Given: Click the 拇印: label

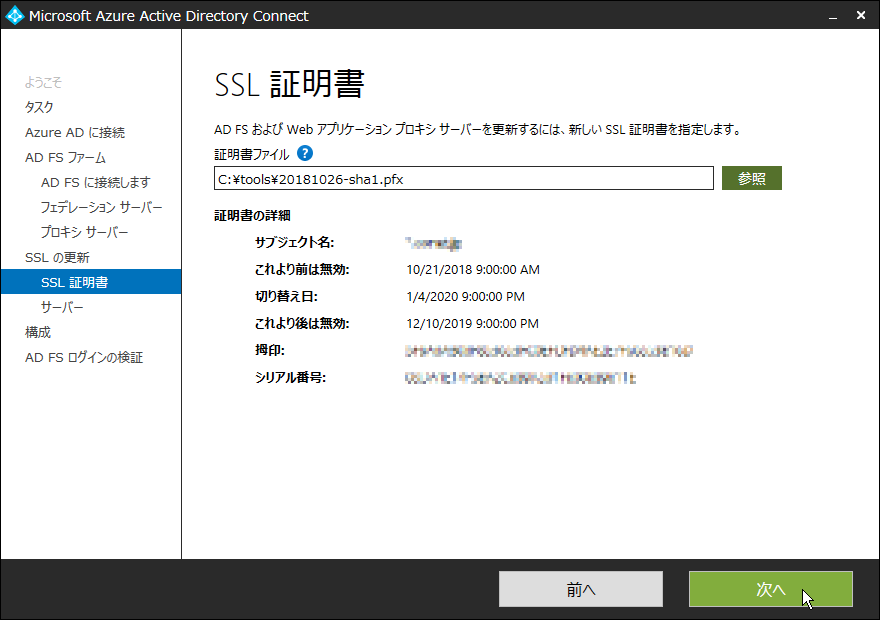Looking at the screenshot, I should tap(270, 350).
